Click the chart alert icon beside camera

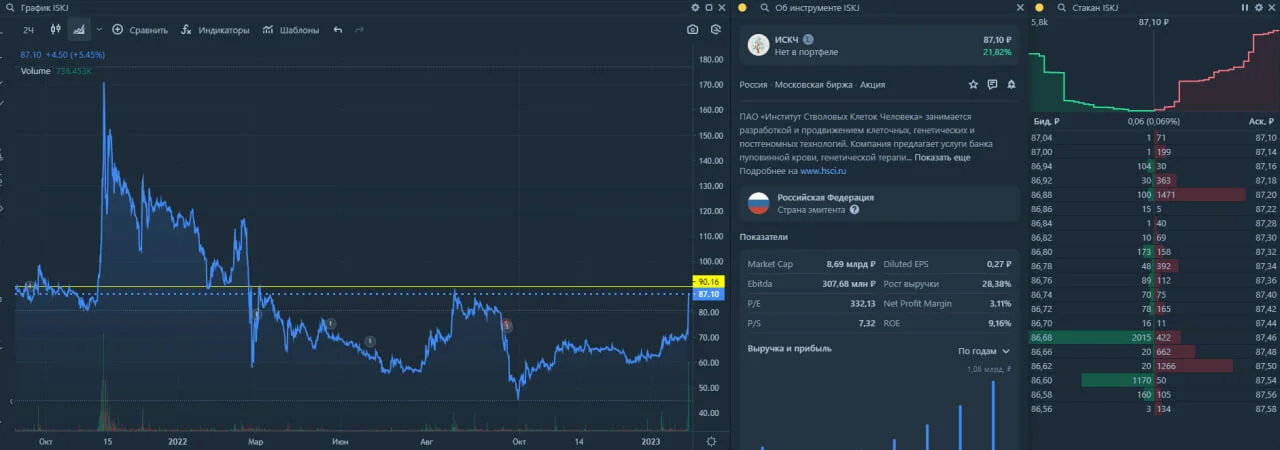click(x=715, y=30)
